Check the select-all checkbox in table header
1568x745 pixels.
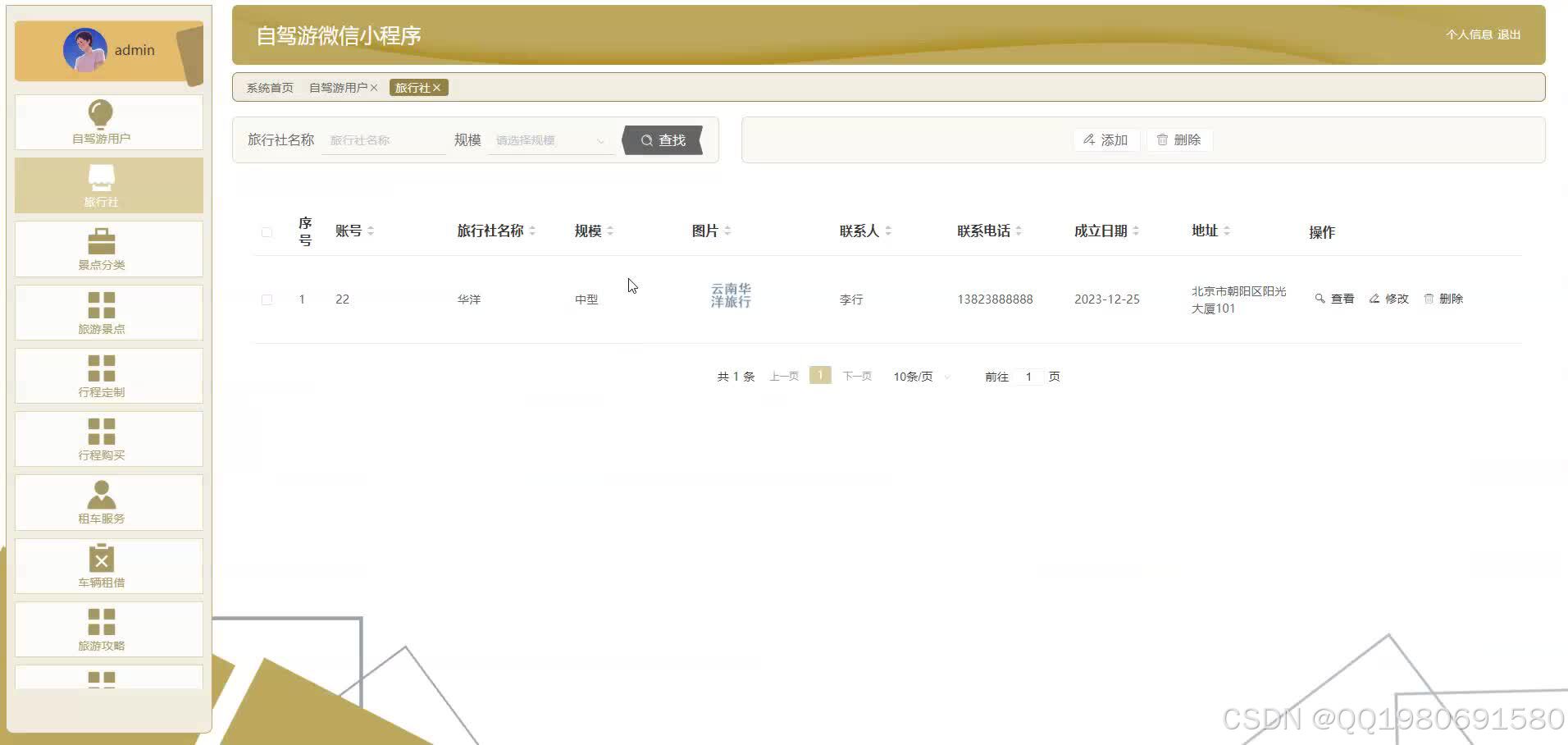267,231
